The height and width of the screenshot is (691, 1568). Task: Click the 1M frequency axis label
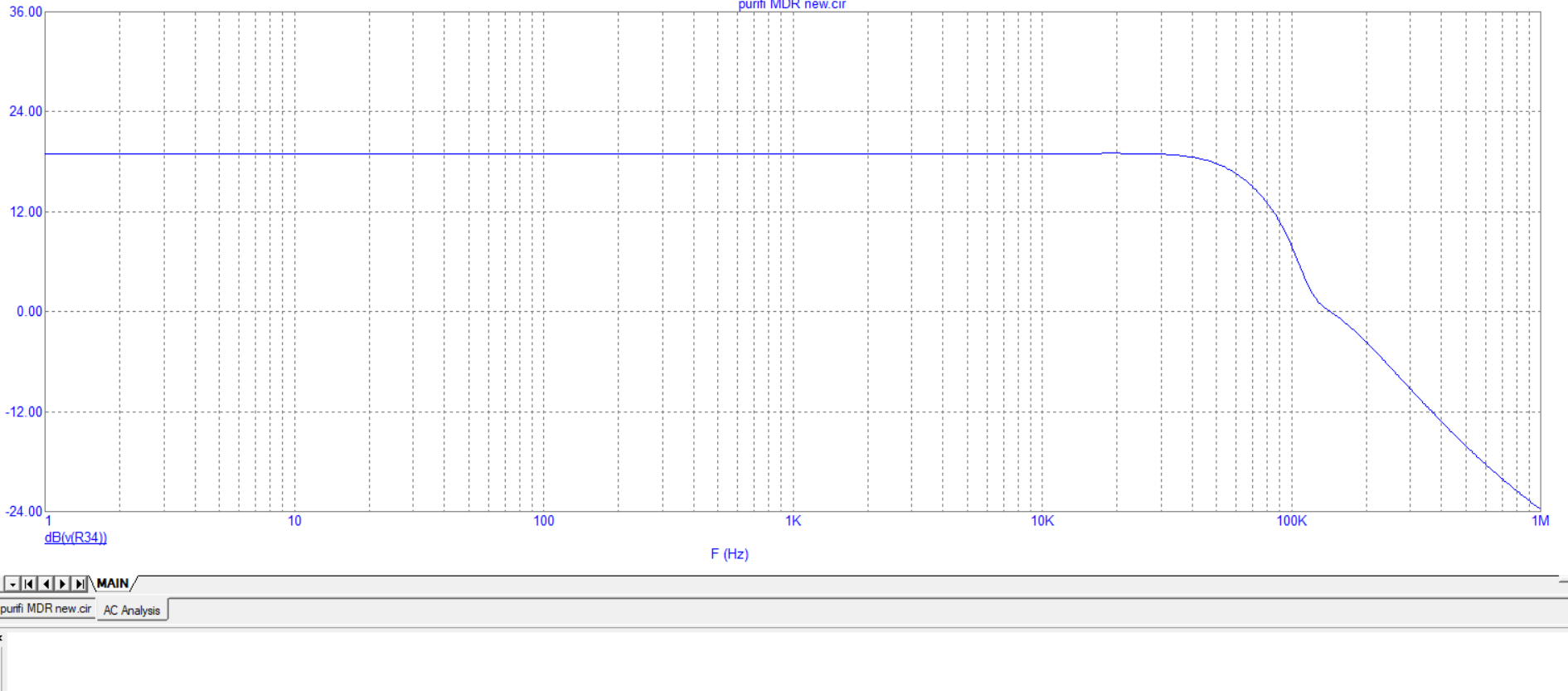click(x=1541, y=521)
